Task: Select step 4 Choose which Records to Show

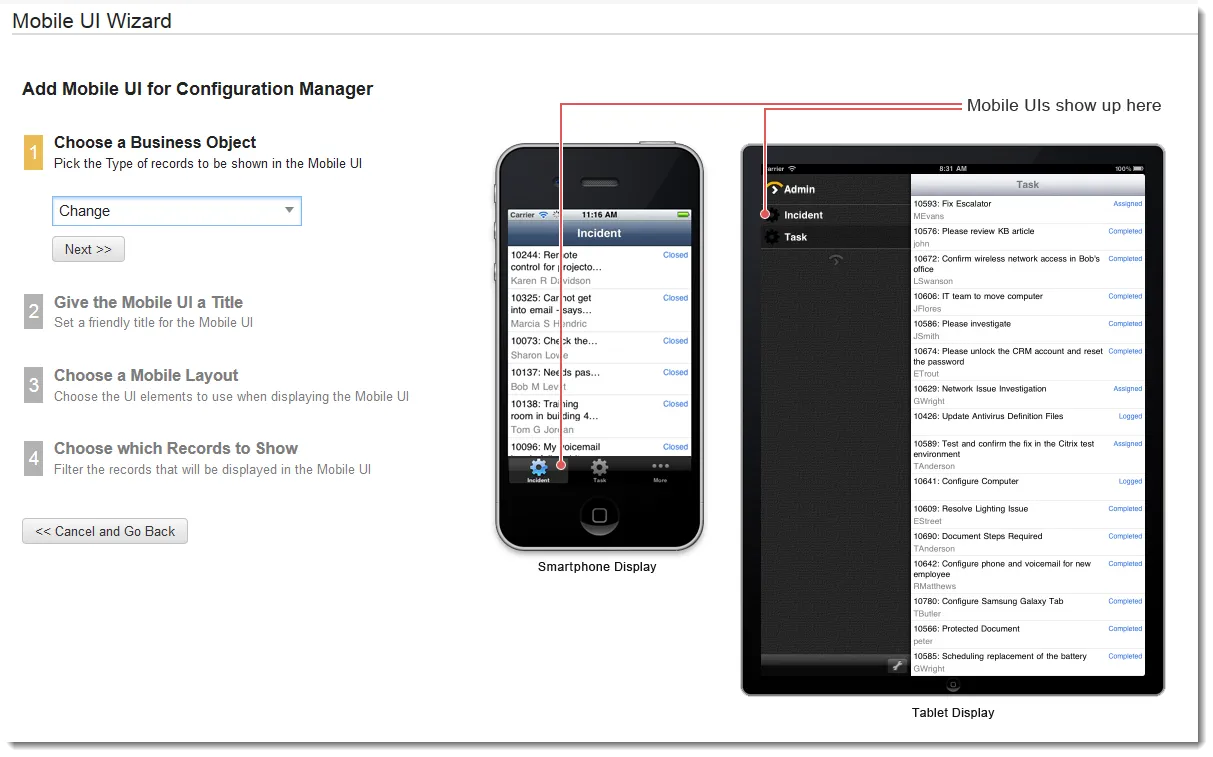Action: pyautogui.click(x=176, y=448)
